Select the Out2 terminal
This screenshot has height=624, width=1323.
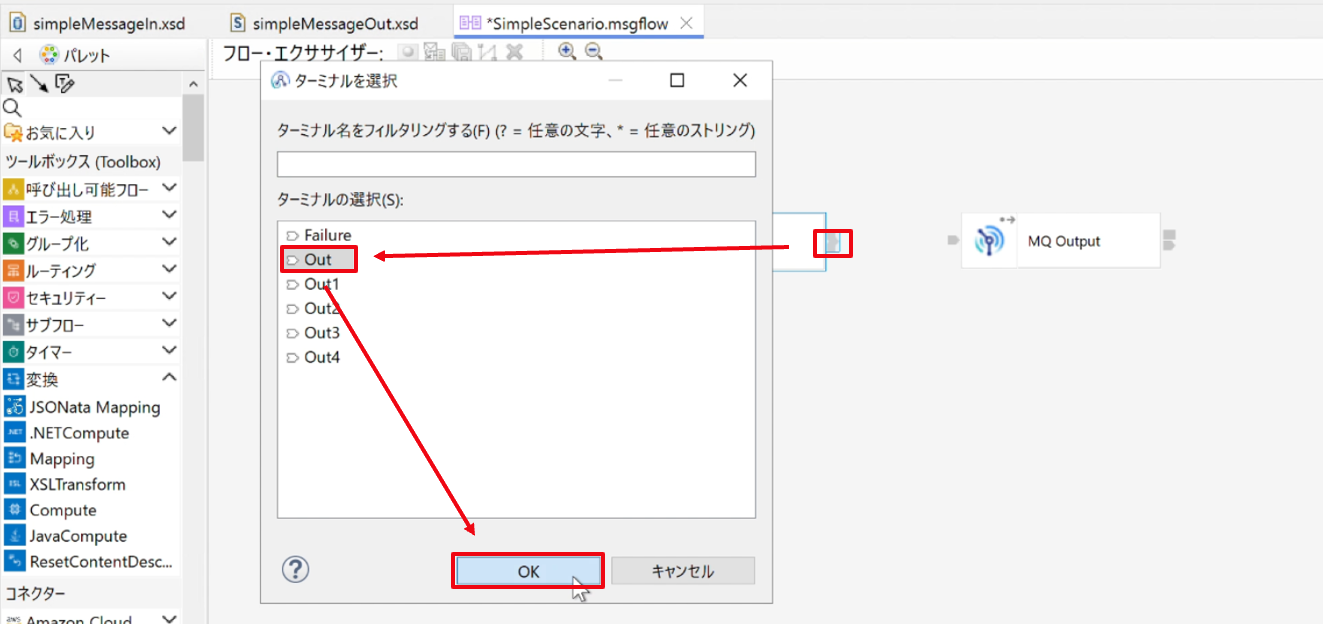coord(313,308)
